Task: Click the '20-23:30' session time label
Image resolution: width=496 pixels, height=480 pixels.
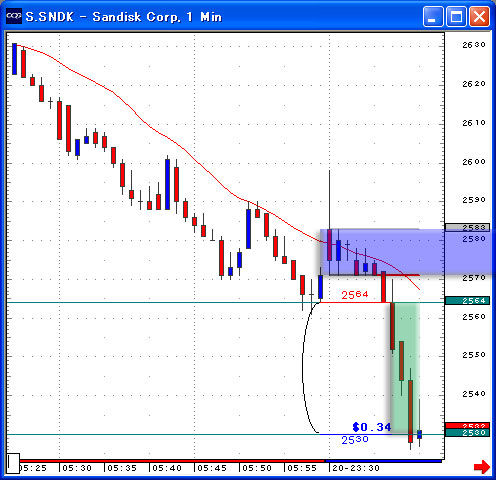Action: click(356, 468)
